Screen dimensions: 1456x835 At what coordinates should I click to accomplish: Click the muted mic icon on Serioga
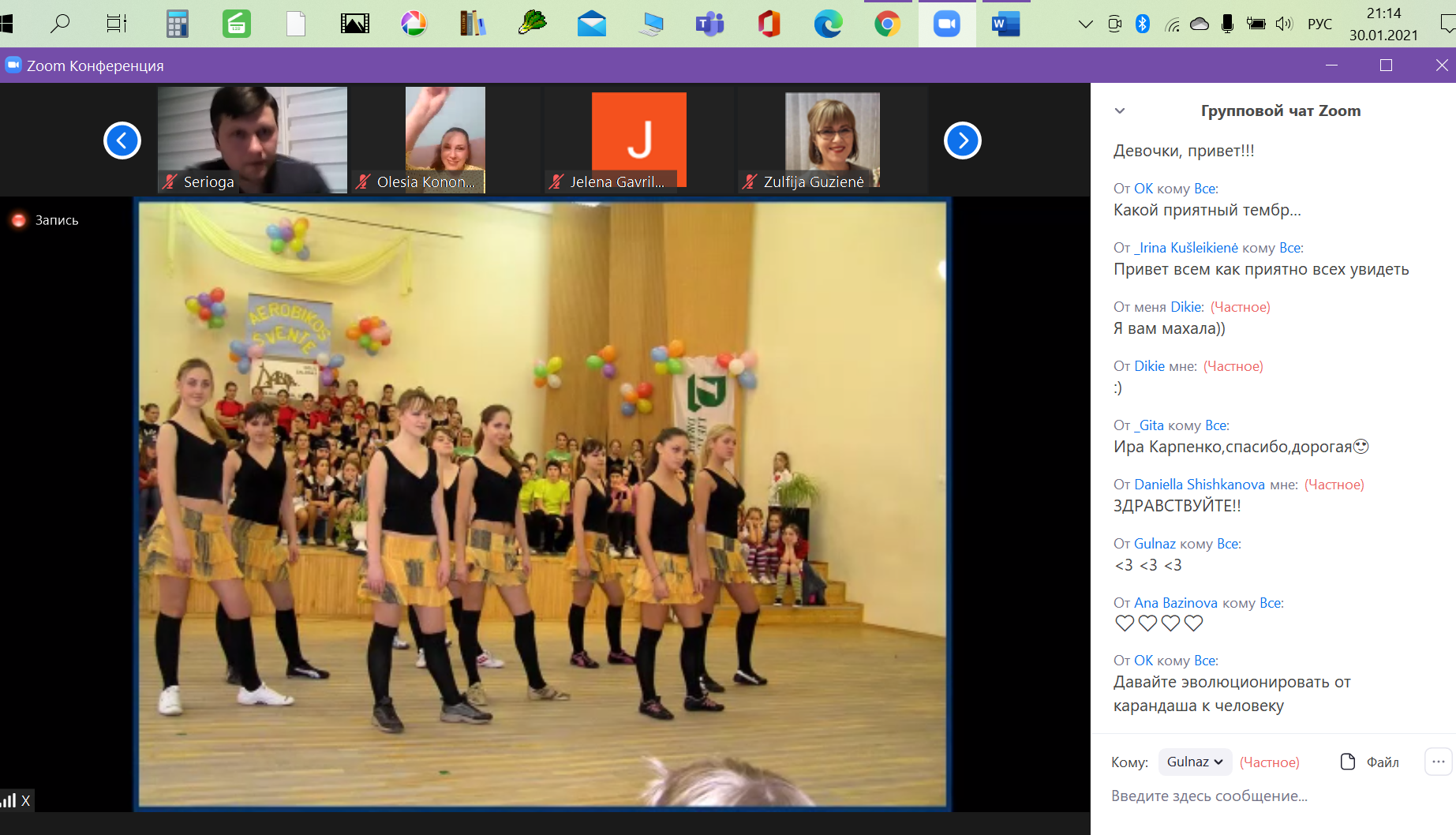click(170, 182)
